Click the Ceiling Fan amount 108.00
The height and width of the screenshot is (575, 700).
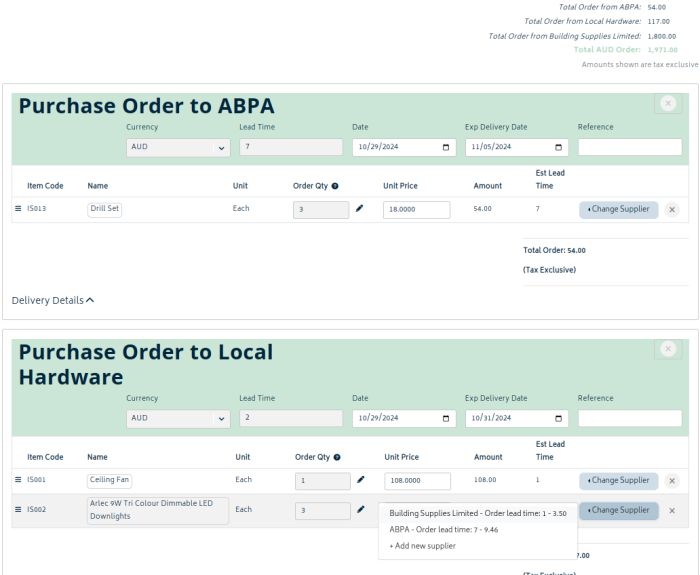(x=485, y=479)
